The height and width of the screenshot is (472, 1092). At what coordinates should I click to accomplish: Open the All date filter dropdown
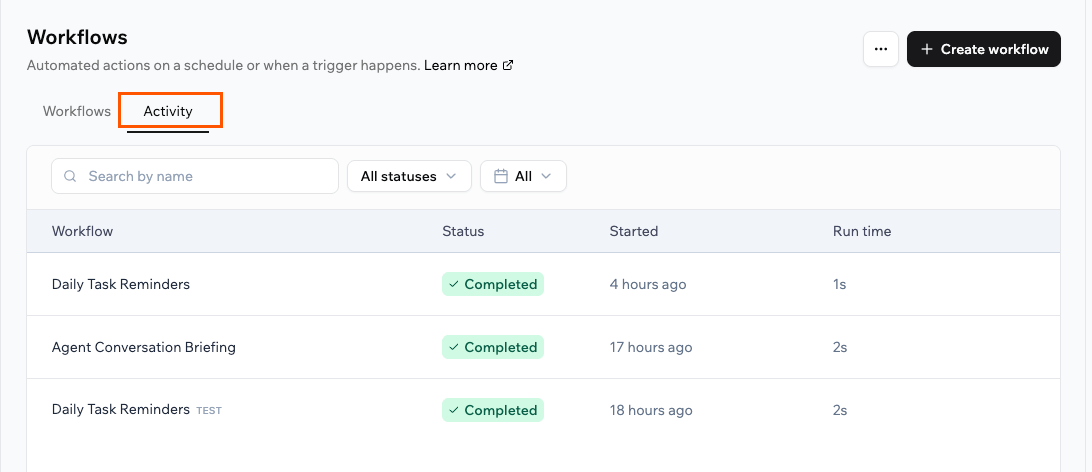[523, 176]
